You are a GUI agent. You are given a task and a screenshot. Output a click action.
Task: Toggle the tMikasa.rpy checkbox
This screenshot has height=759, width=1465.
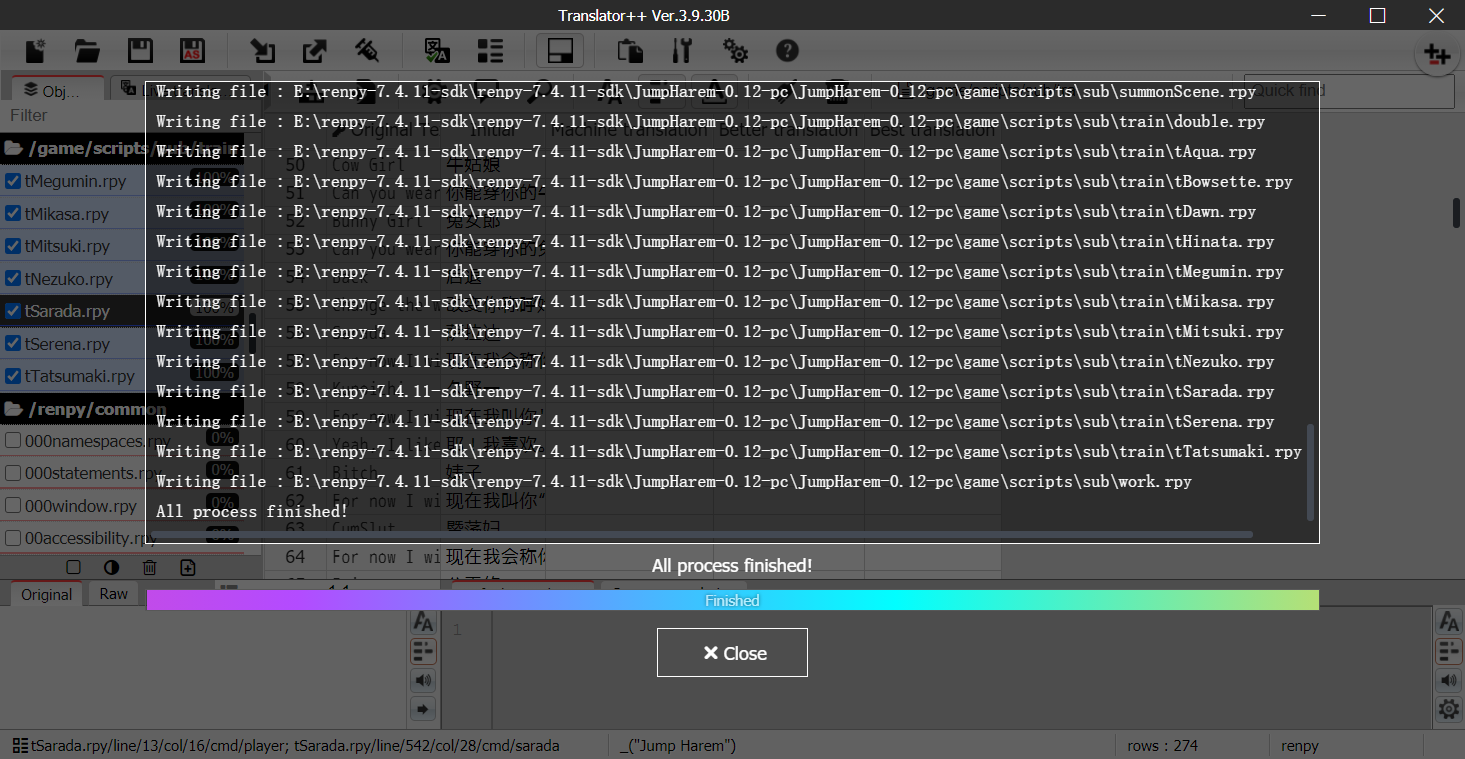13,214
